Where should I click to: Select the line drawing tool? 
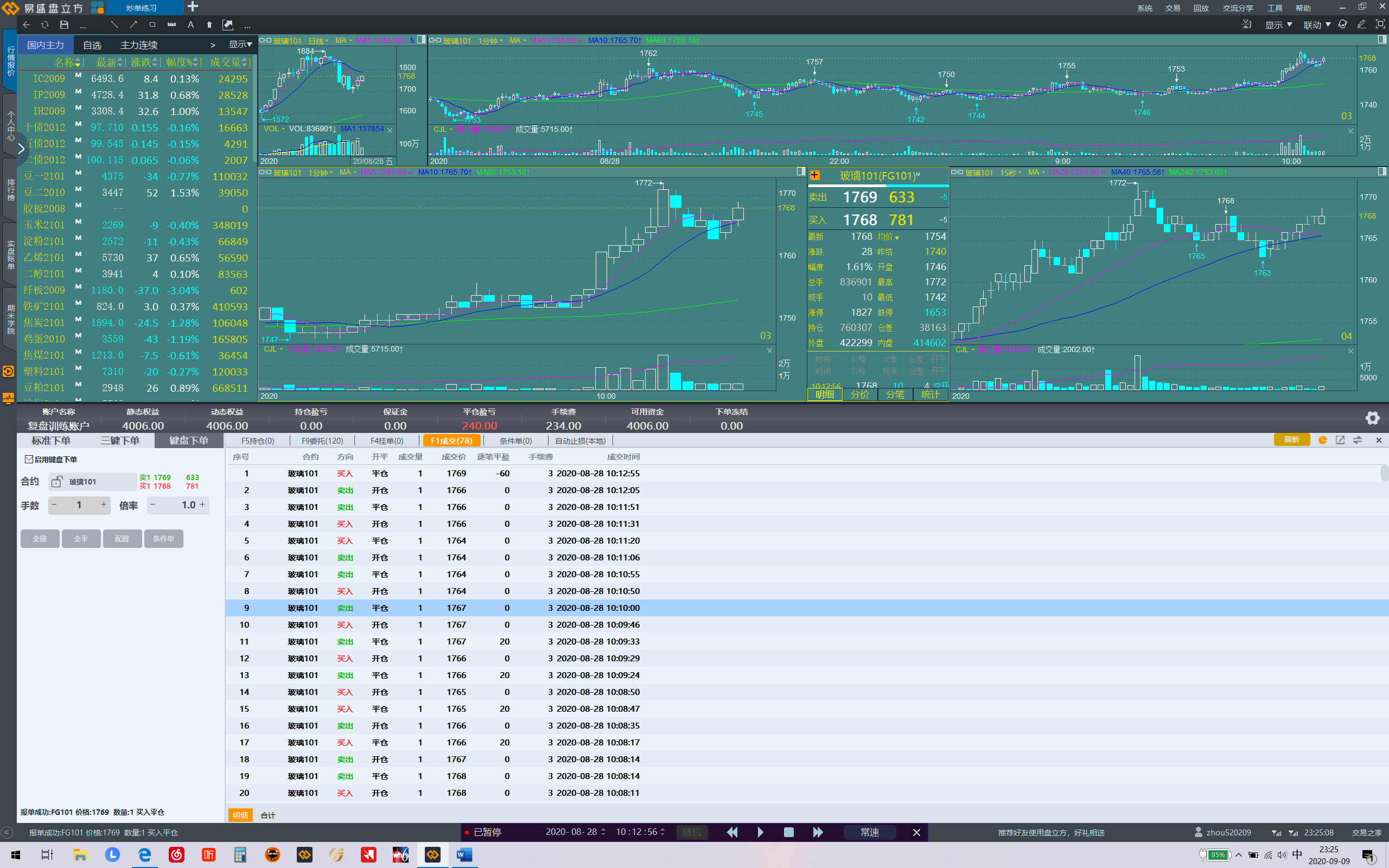(x=114, y=25)
